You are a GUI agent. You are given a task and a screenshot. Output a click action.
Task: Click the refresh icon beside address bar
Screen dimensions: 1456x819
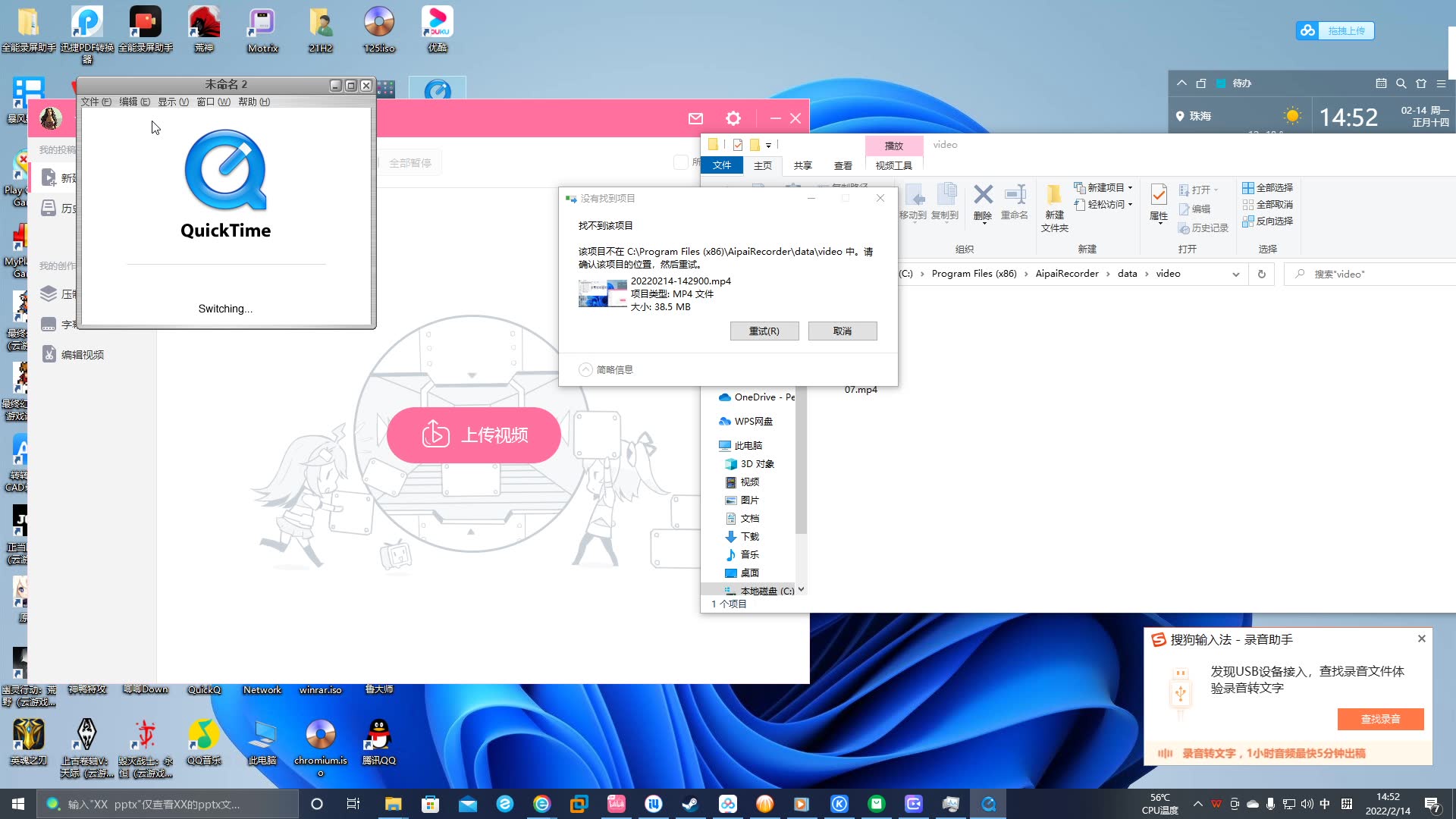click(1262, 274)
